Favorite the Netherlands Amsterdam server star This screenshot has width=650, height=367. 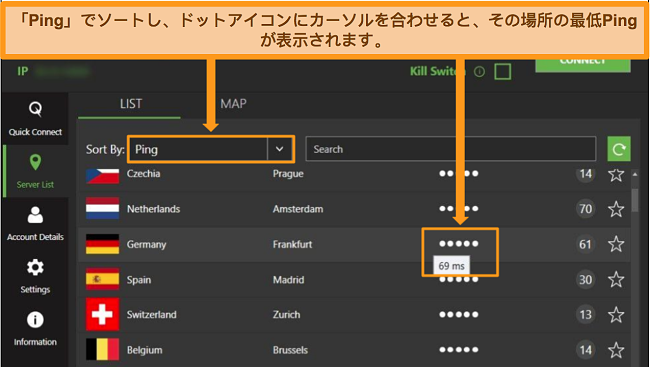[x=616, y=209]
